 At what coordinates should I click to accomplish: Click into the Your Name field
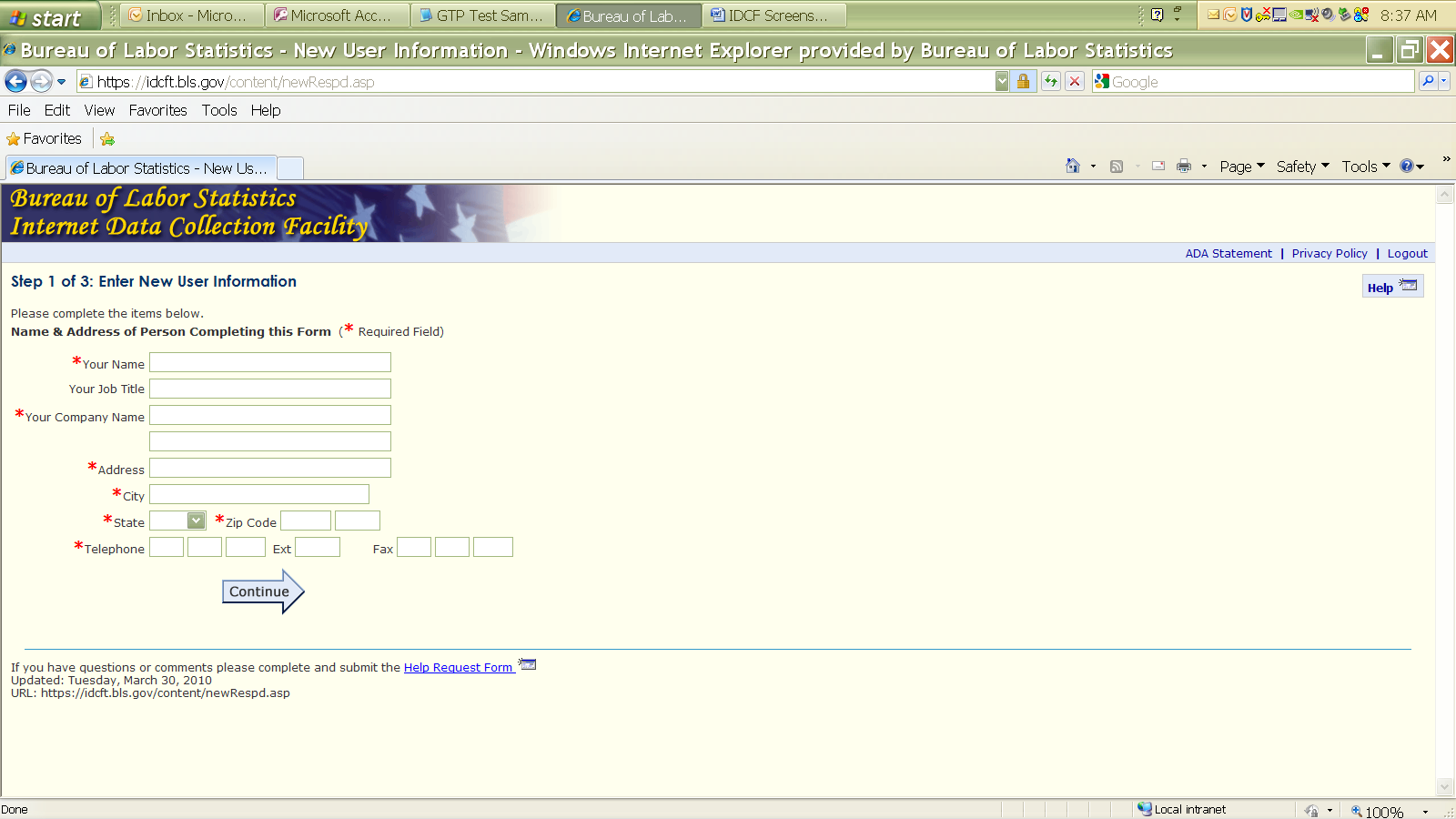270,363
